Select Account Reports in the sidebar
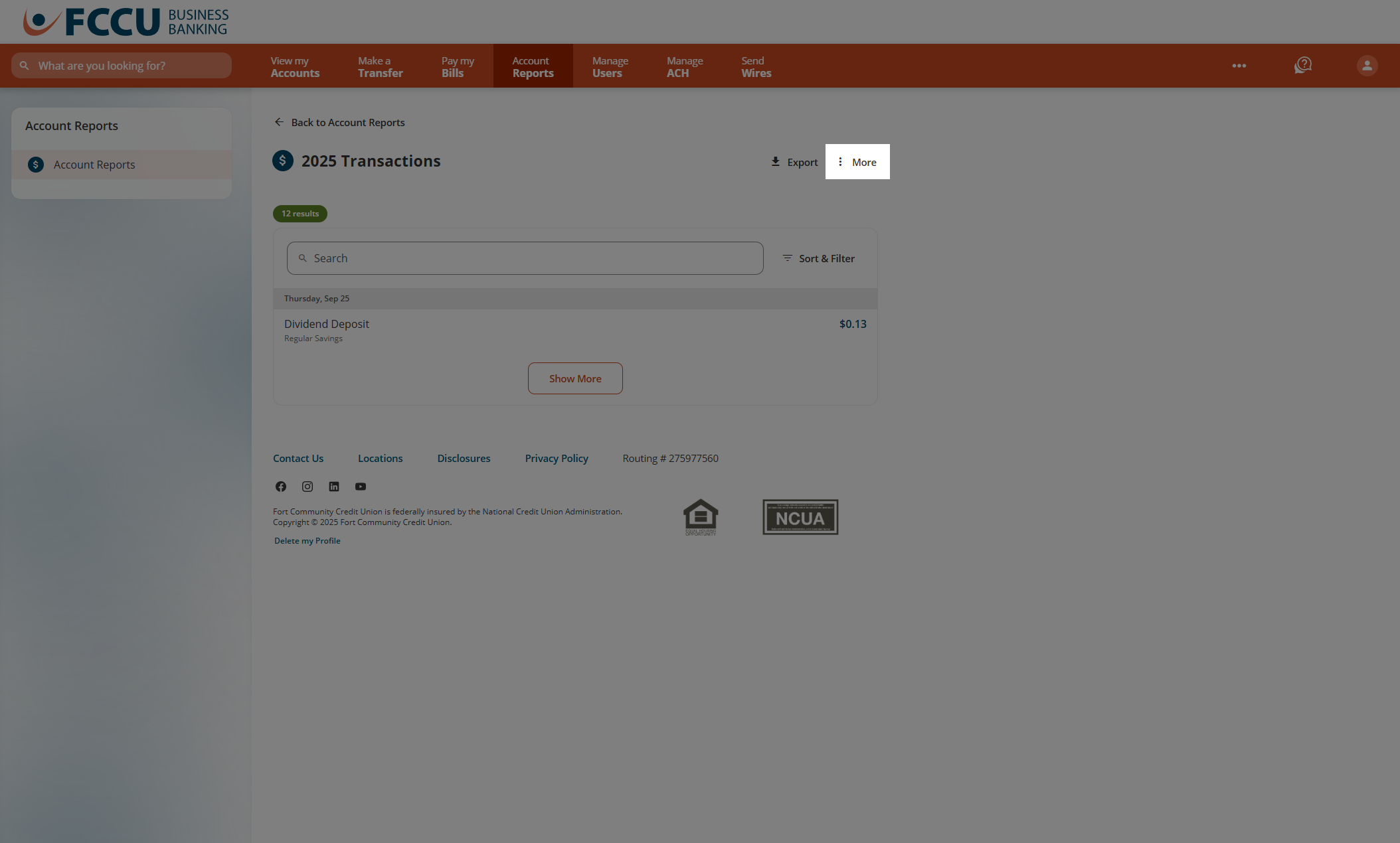 tap(94, 165)
